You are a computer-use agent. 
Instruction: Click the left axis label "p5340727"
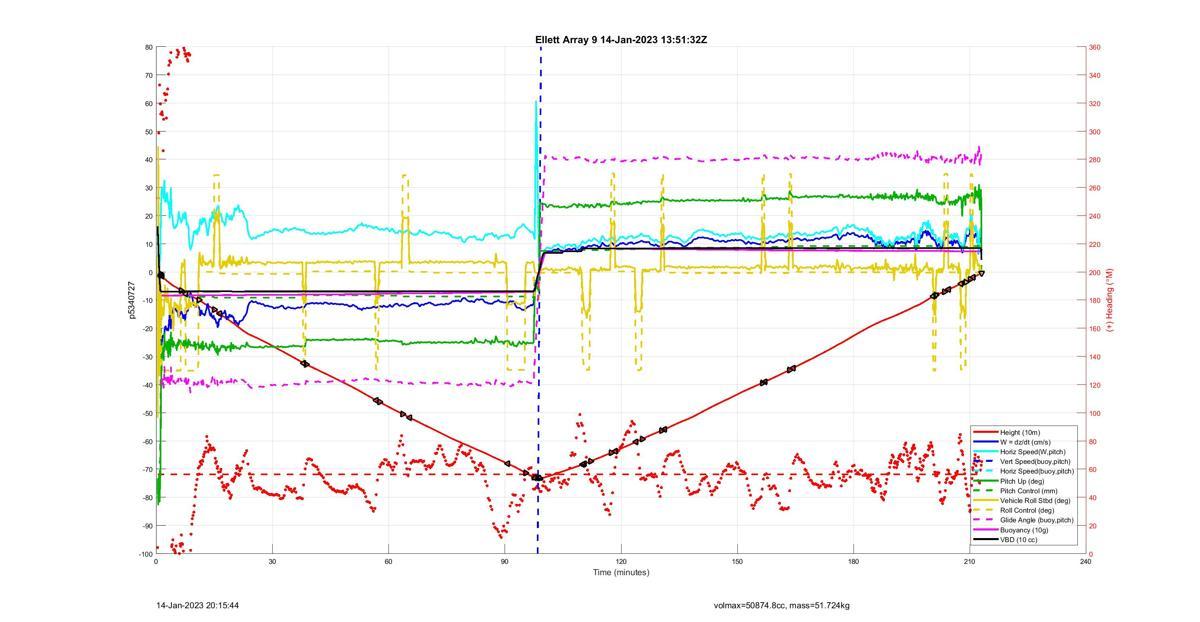(132, 300)
